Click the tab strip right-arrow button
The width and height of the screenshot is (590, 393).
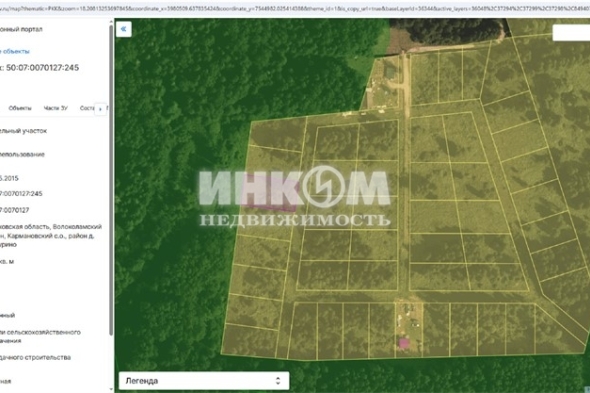(x=100, y=109)
